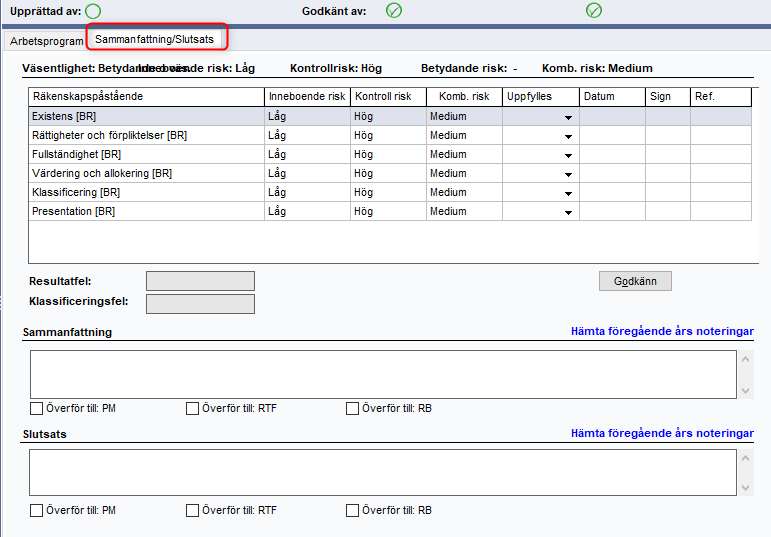771x537 pixels.
Task: Open Uppfylles dropdown for Rättigheter och förpliktelser
Action: [x=568, y=136]
